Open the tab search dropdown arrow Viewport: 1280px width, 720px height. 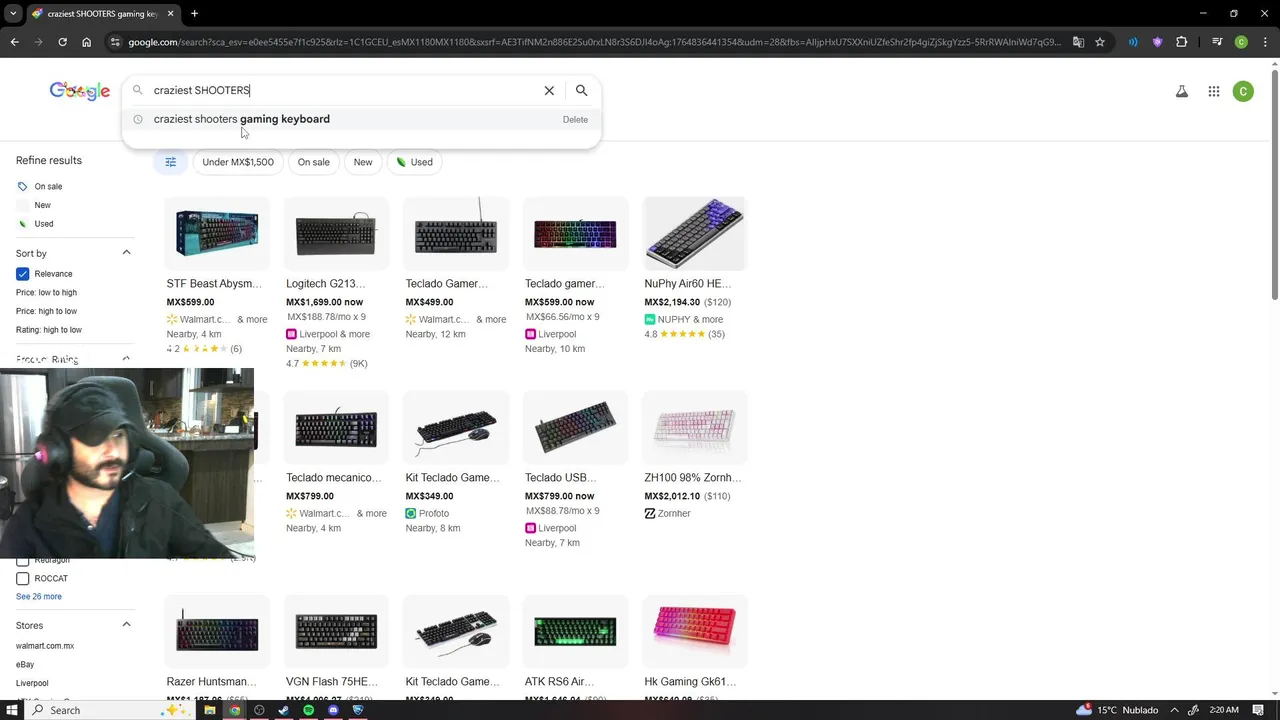tap(13, 14)
